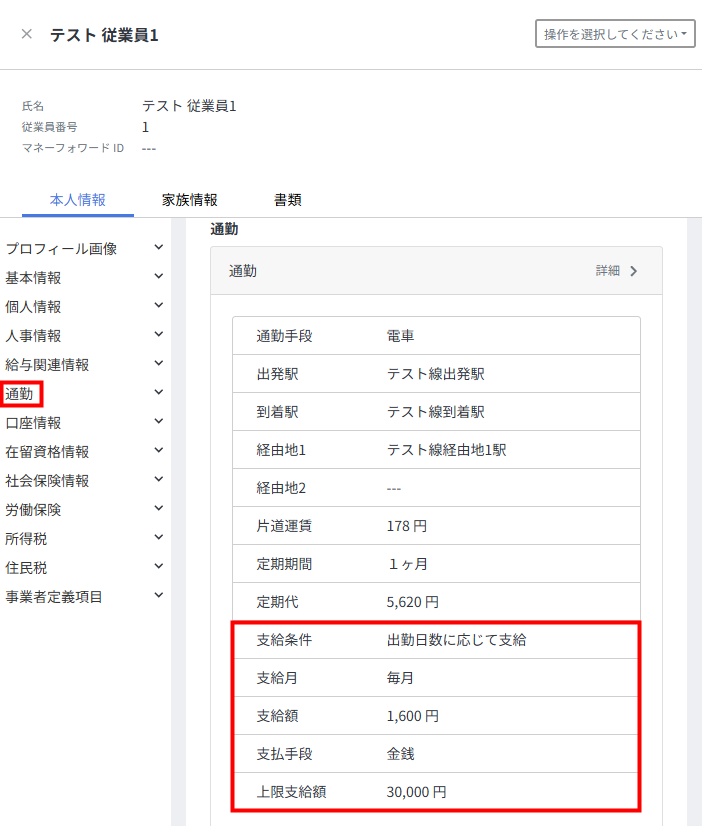Open the 操作を選択してください dropdown
Screen dimensions: 702x826
615,34
